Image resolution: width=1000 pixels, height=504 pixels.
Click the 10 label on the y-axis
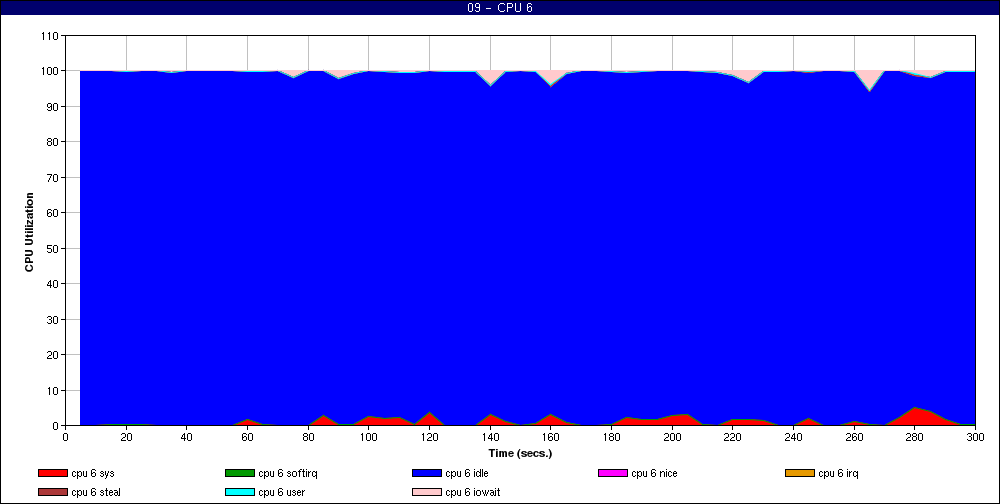[x=52, y=390]
